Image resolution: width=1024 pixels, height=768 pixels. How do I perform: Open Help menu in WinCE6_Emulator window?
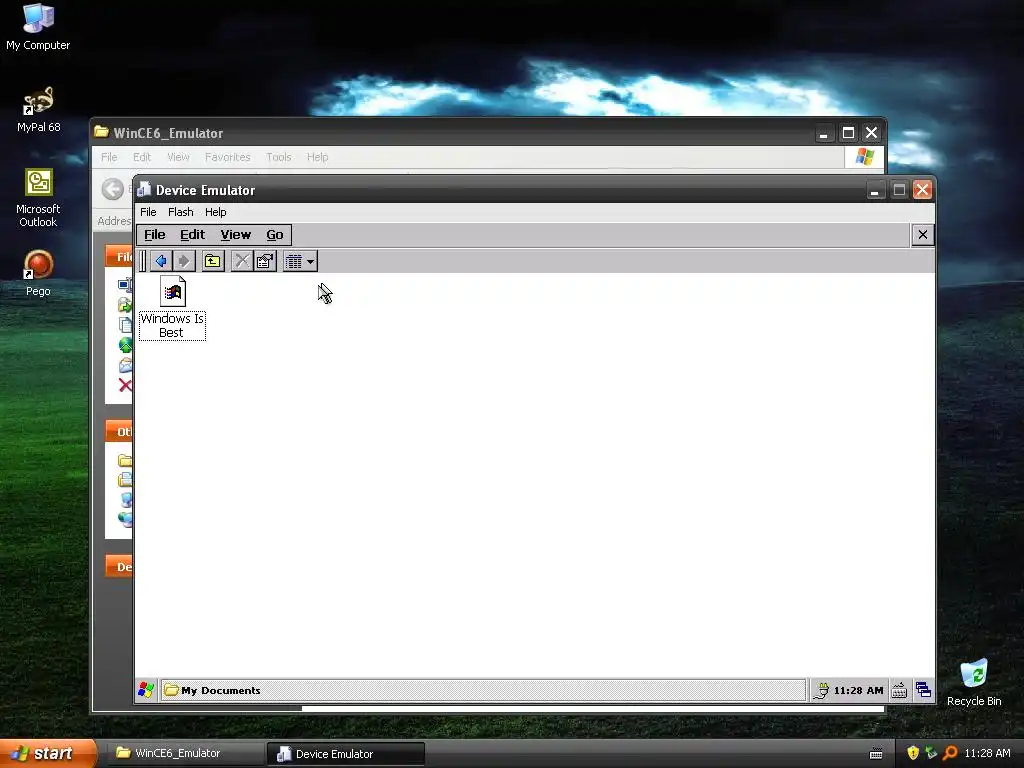point(317,157)
